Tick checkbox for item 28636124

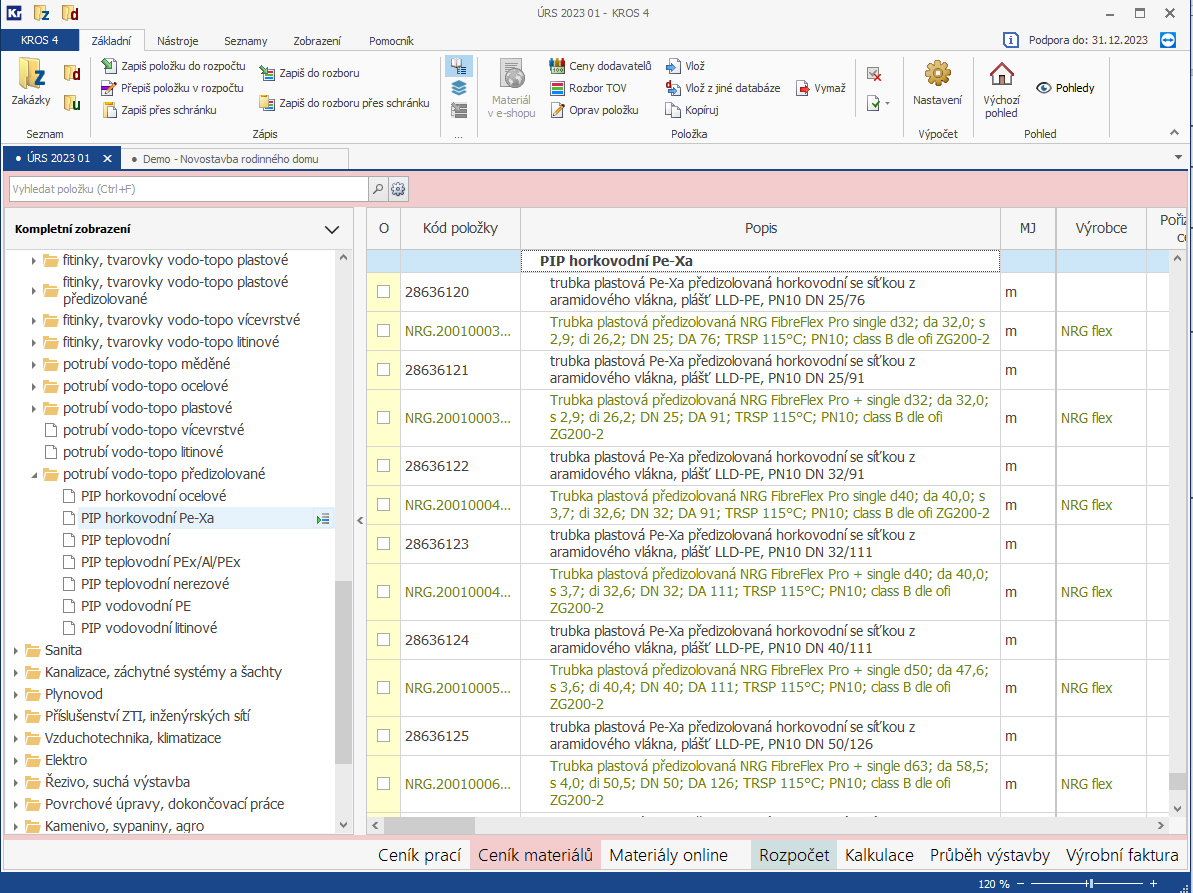coord(383,640)
